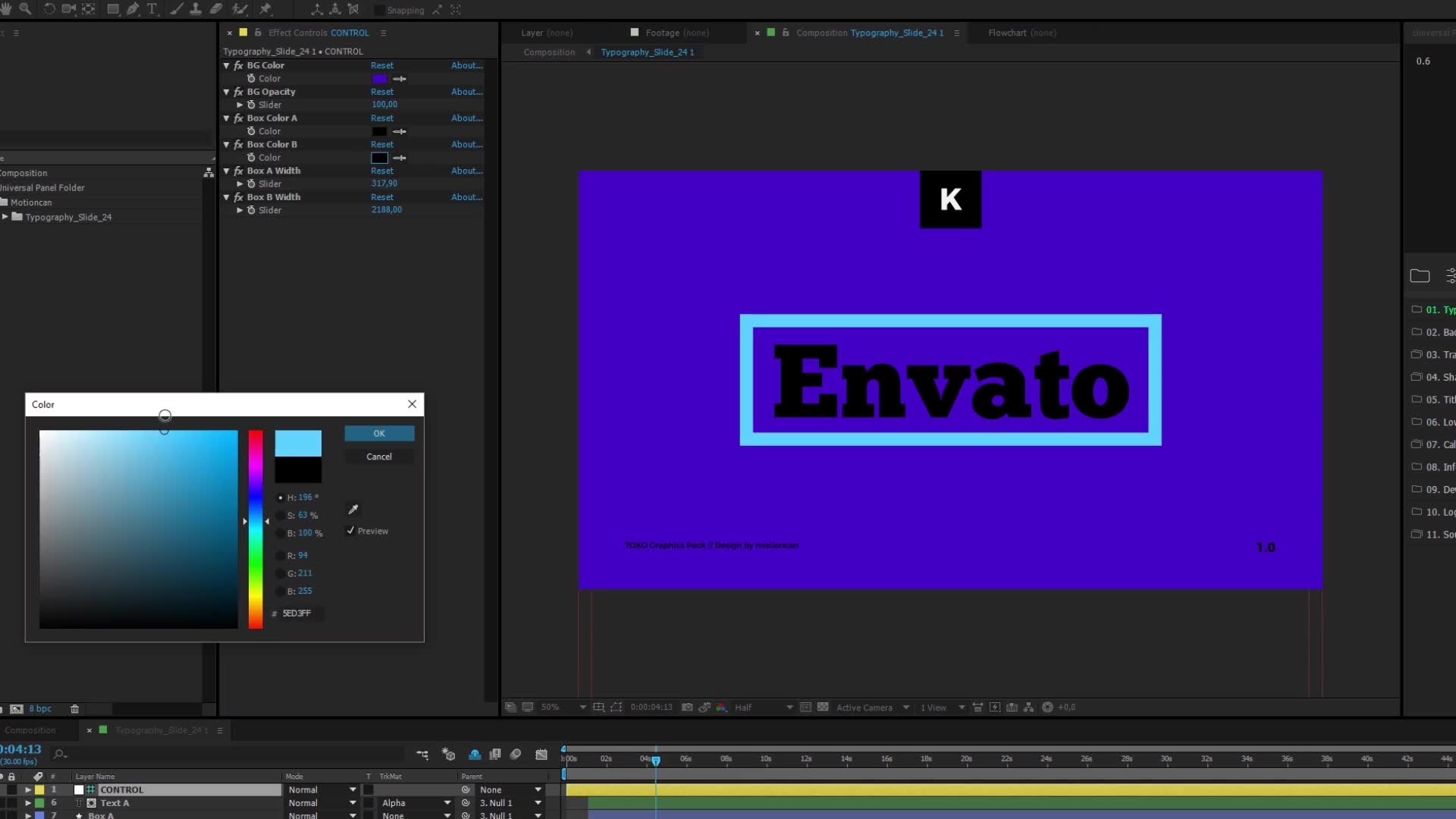Delete selected project item trash icon
This screenshot has width=1456, height=819.
point(74,708)
